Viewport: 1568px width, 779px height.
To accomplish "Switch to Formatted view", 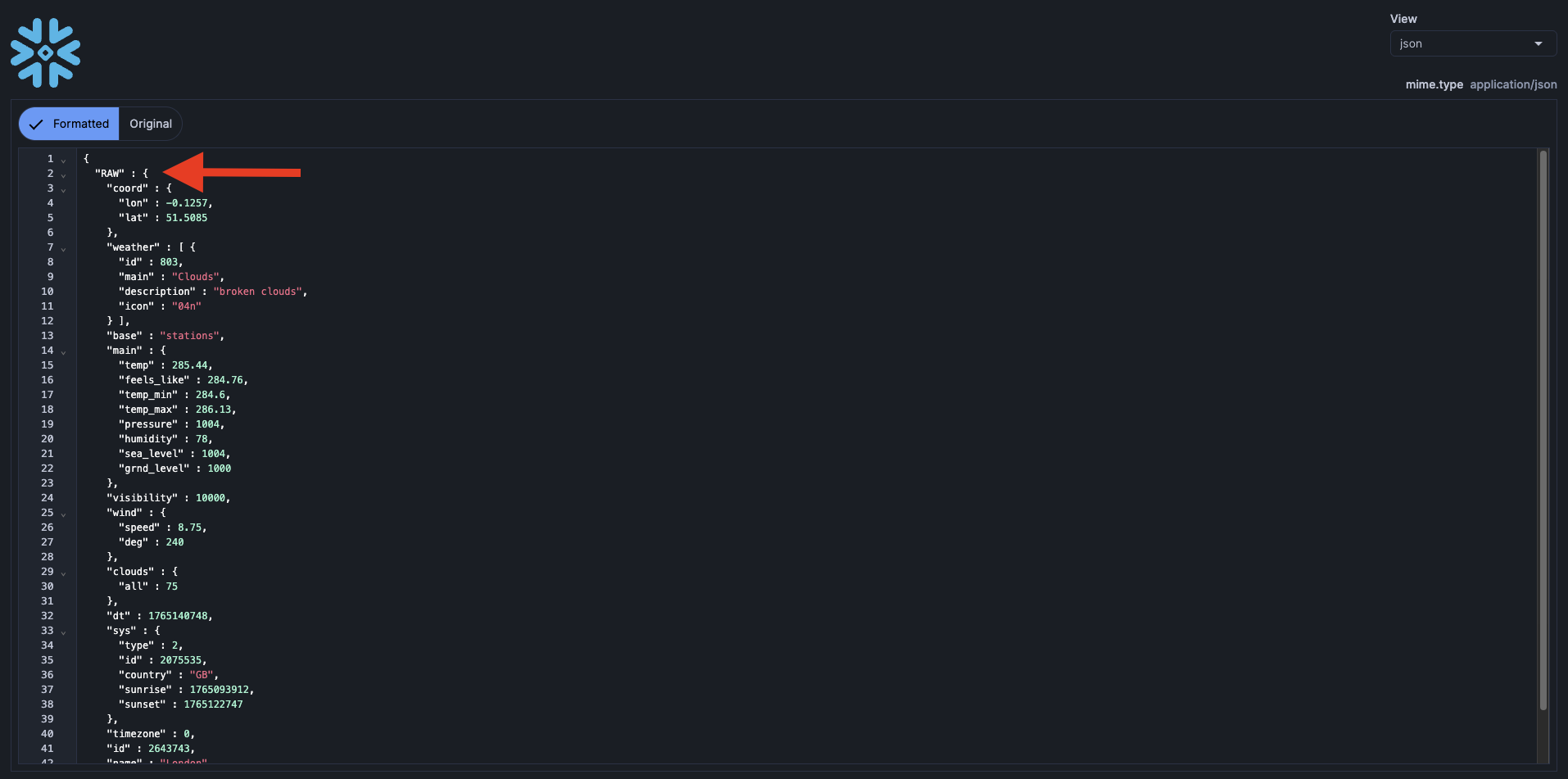I will coord(70,124).
